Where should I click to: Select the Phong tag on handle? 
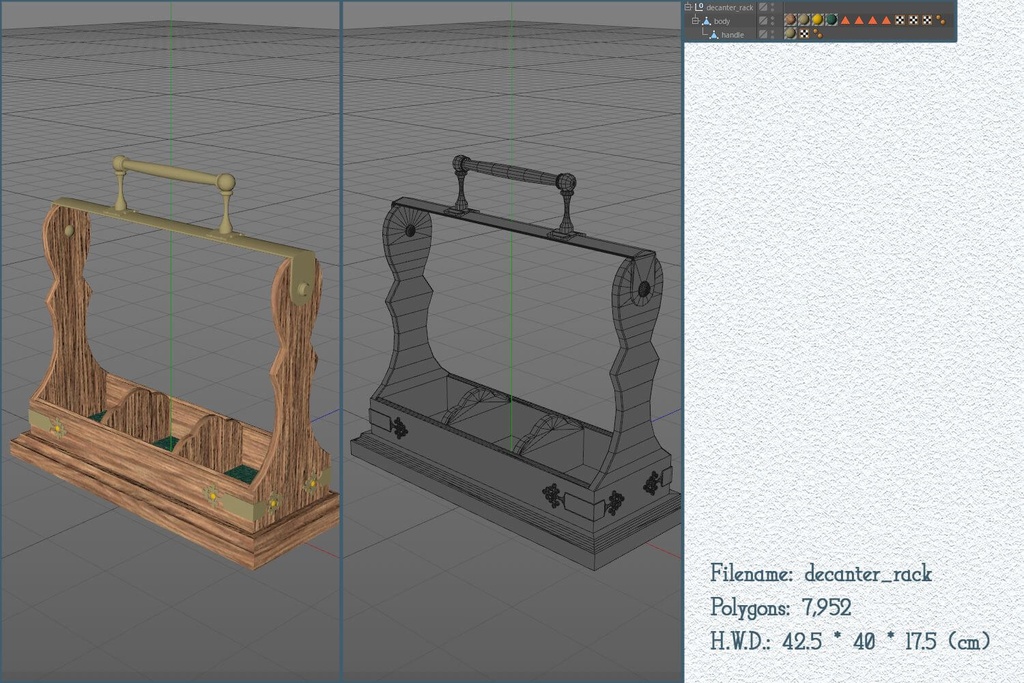[x=818, y=33]
